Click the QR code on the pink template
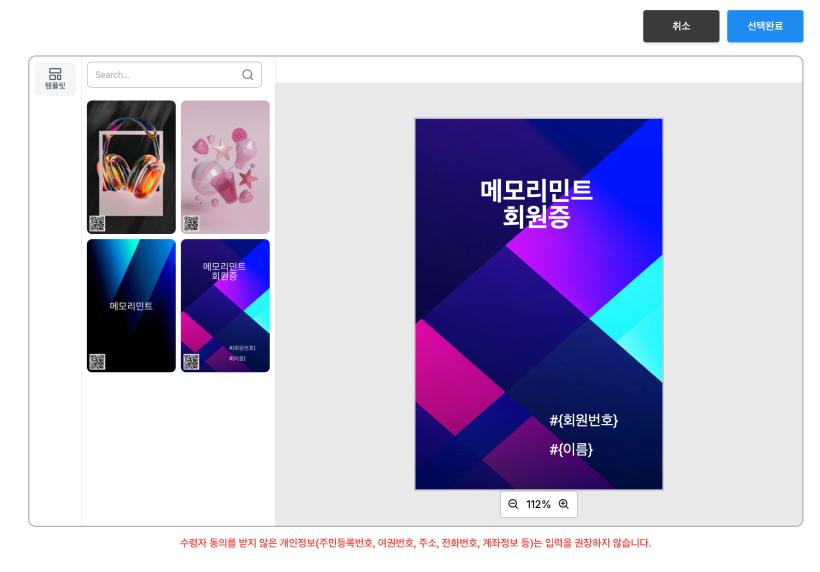The height and width of the screenshot is (572, 820). coord(191,223)
